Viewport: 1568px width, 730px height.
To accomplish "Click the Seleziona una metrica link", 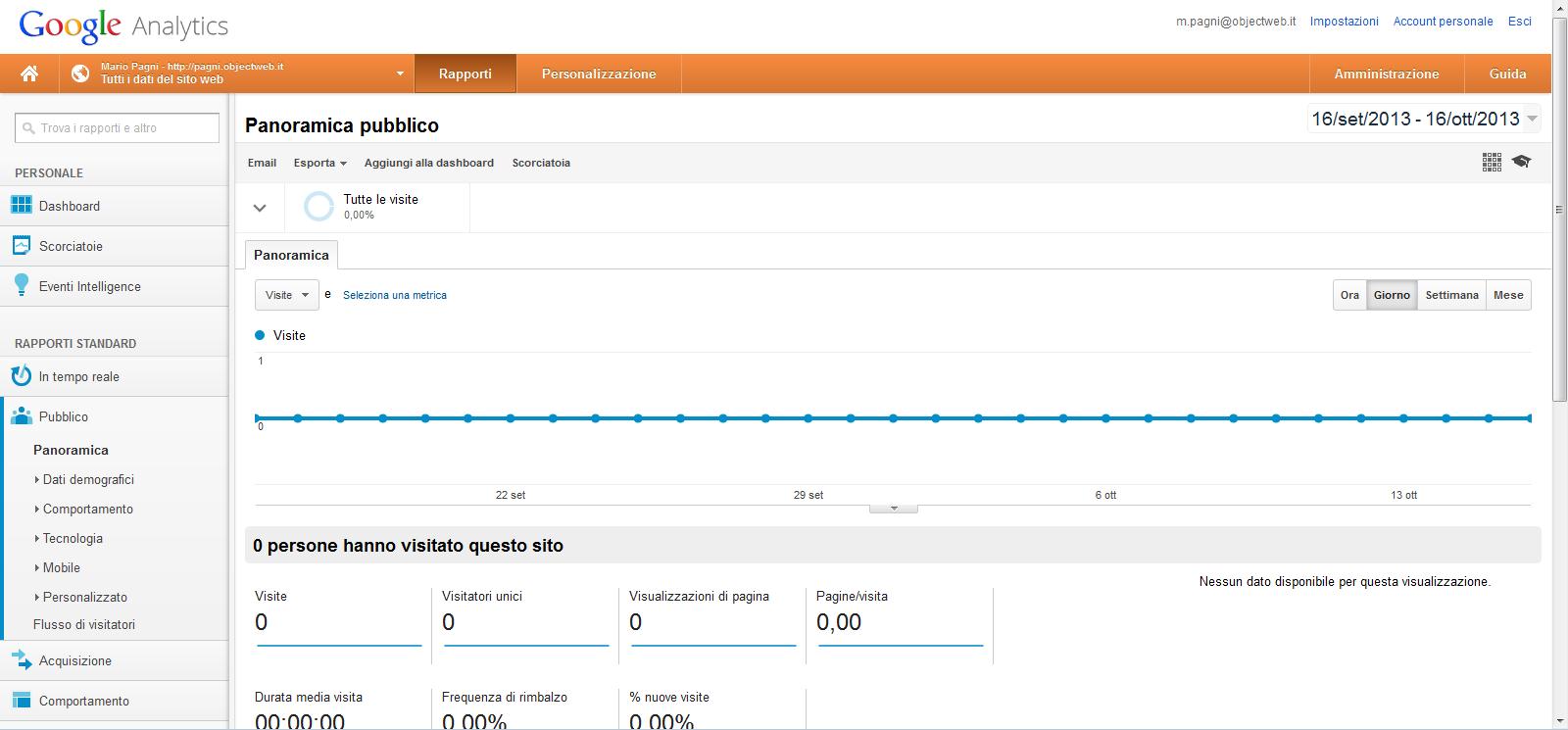I will coord(394,295).
